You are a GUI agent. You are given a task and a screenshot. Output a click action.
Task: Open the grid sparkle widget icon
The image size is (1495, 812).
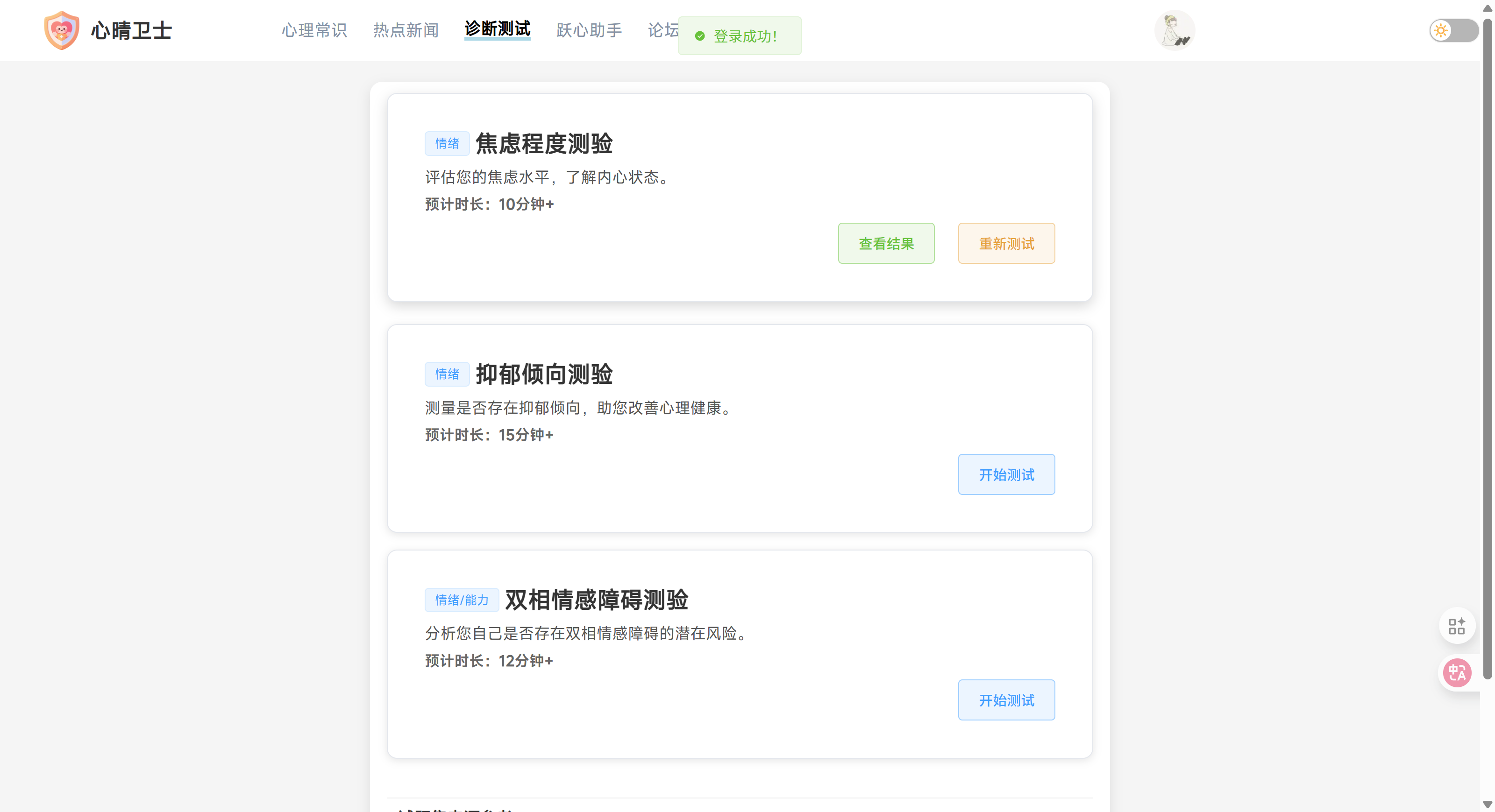(x=1457, y=626)
